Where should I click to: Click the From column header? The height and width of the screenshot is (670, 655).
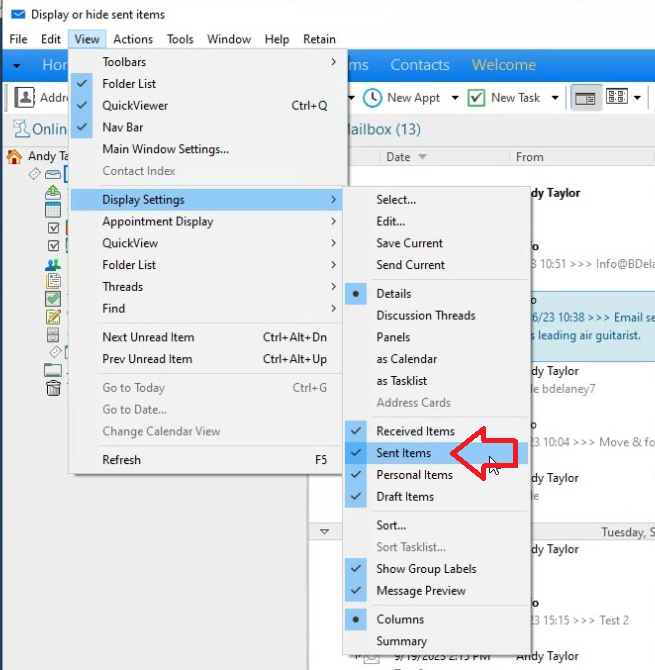(x=530, y=157)
